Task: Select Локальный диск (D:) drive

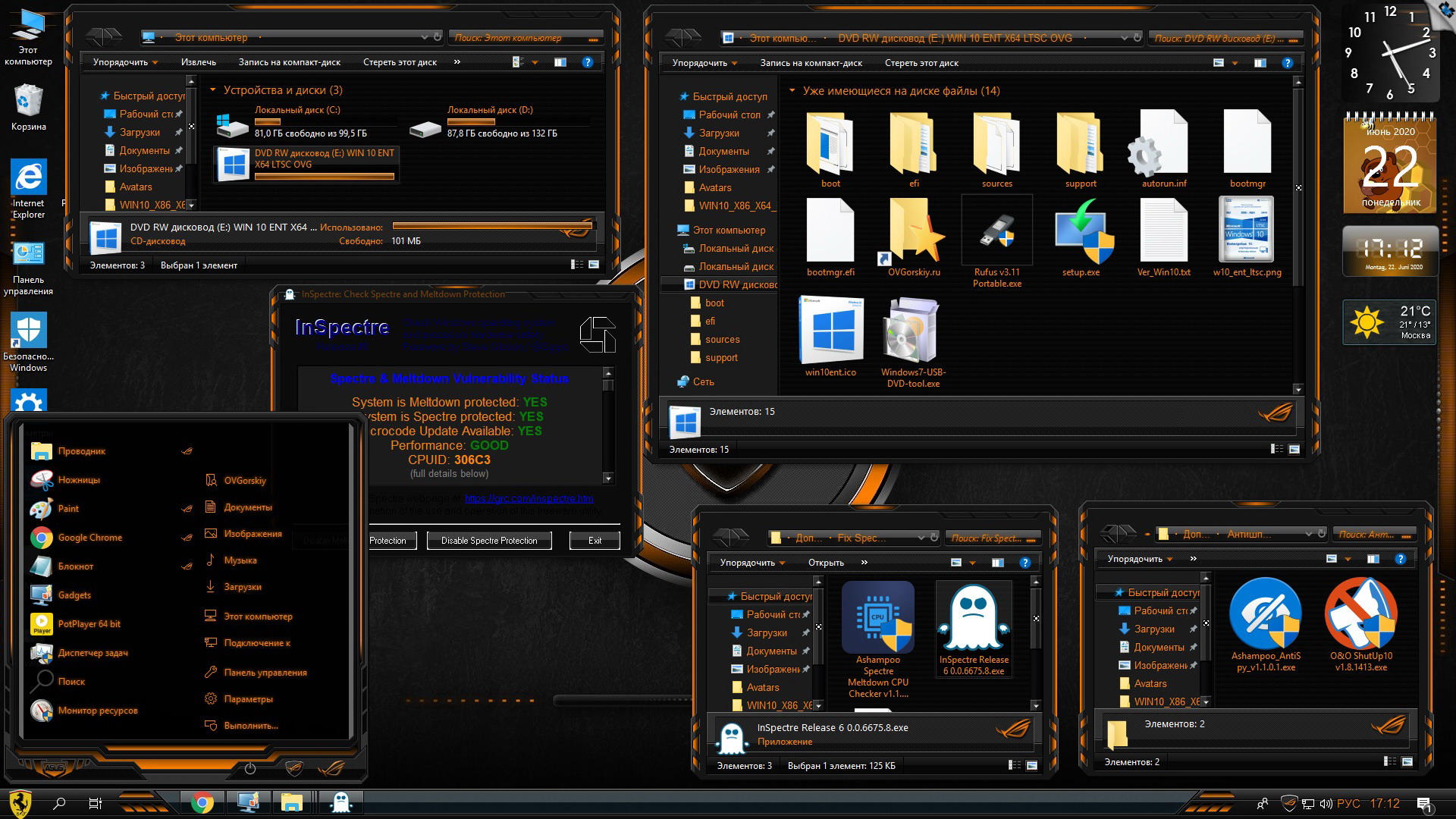Action: click(x=497, y=121)
